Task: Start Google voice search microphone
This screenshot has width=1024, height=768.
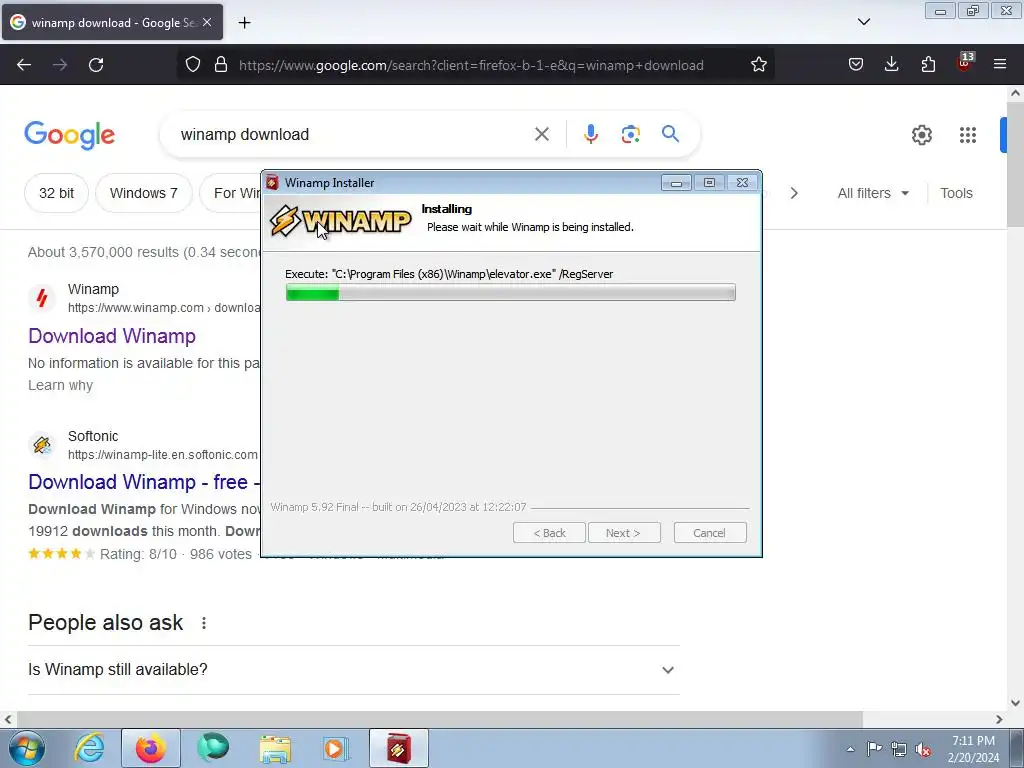Action: point(590,135)
